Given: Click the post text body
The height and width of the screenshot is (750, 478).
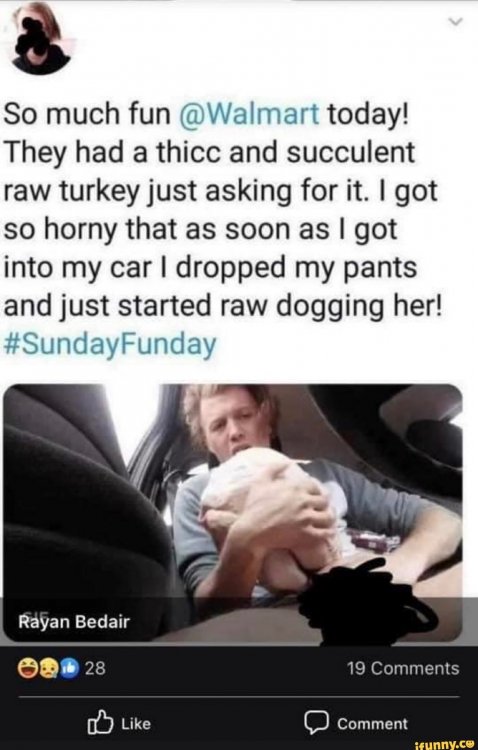Looking at the screenshot, I should point(220,230).
